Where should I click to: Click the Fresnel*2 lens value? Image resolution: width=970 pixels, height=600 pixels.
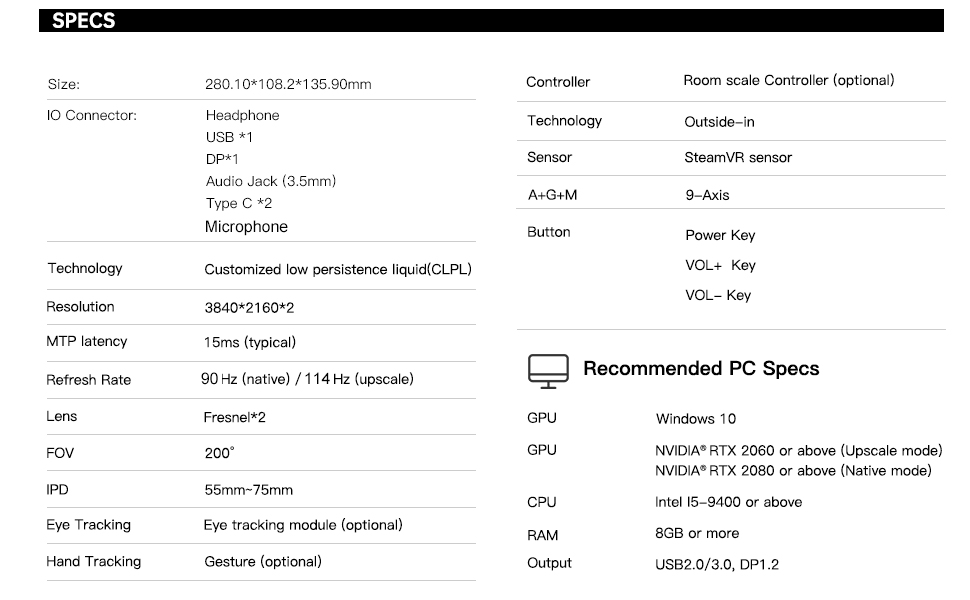point(235,418)
